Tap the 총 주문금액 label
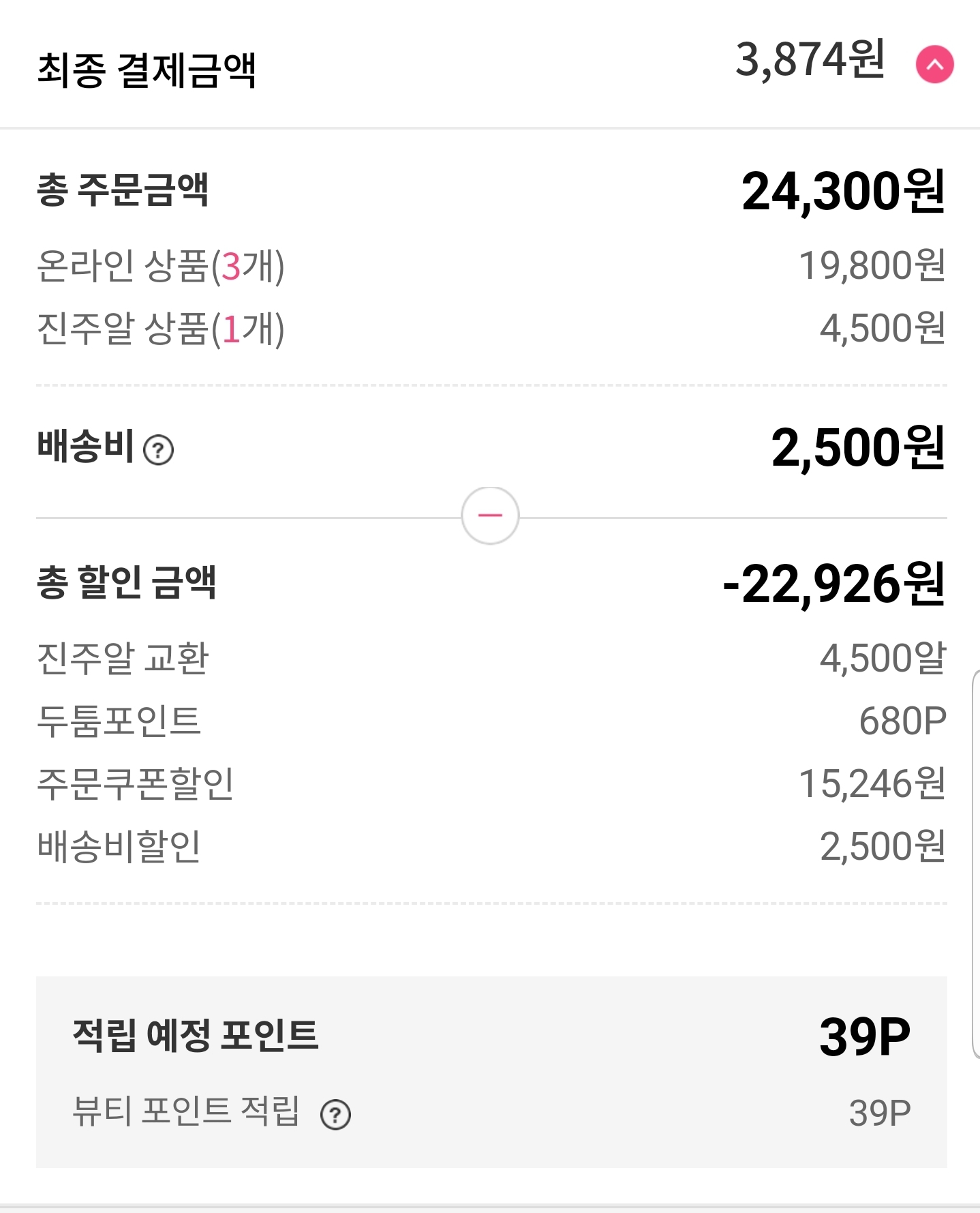980x1213 pixels. pos(123,190)
